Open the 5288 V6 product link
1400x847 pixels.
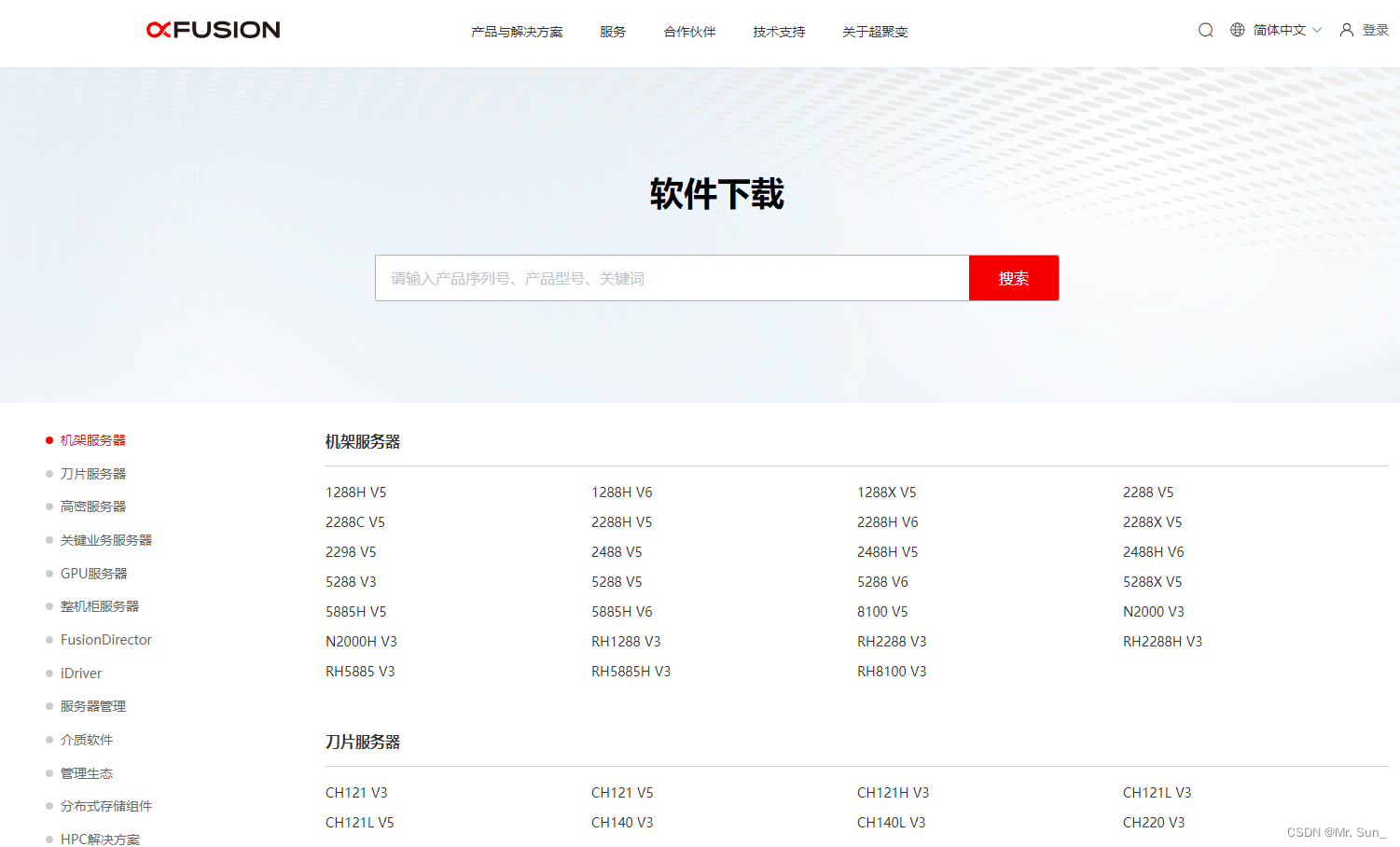coord(882,582)
